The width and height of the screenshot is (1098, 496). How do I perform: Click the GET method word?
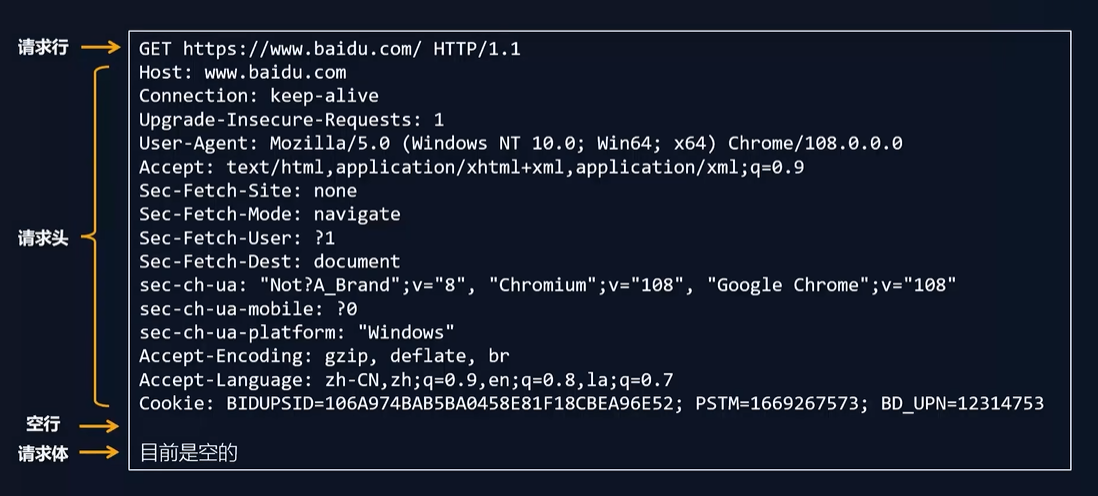click(x=155, y=49)
